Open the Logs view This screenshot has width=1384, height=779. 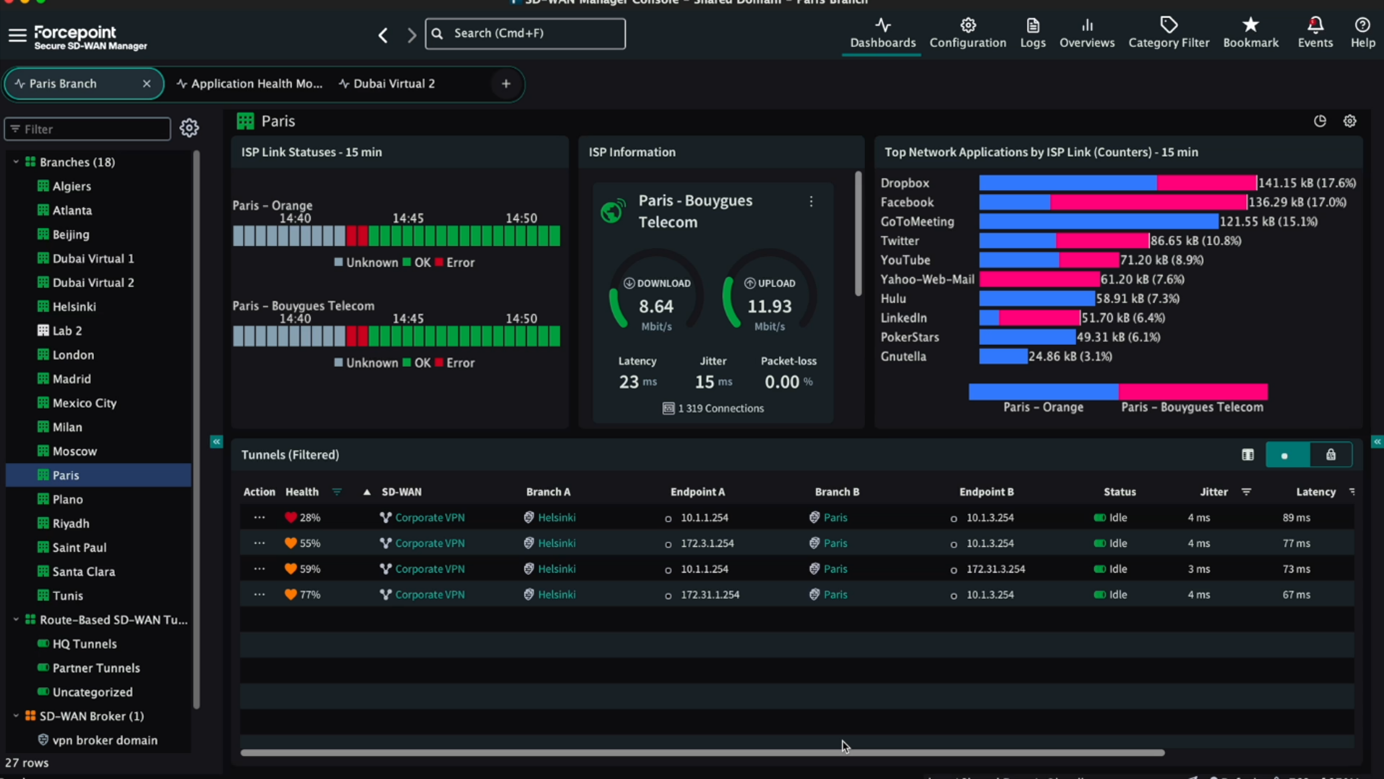[x=1033, y=33]
